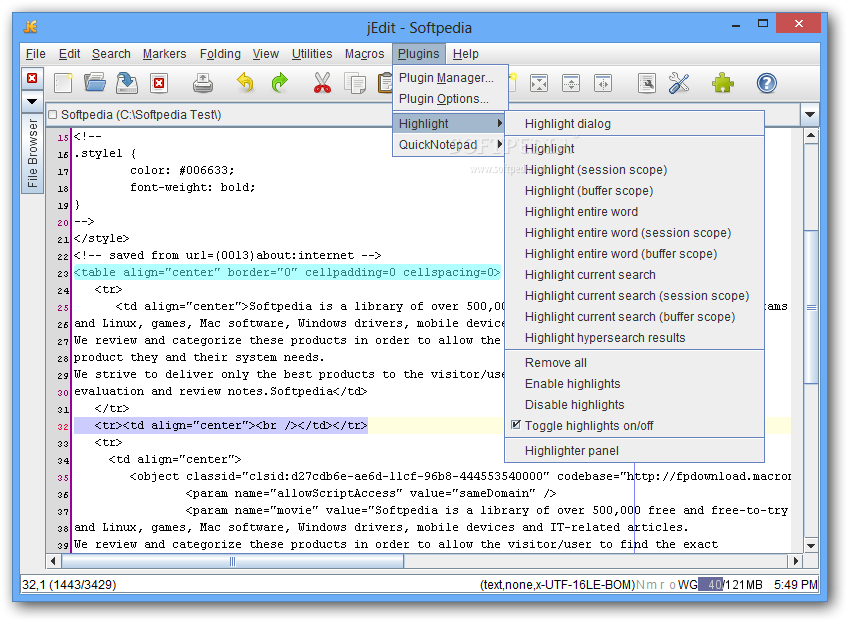The image size is (848, 622).
Task: Open the docking area dropdown arrow
Action: coord(32,101)
